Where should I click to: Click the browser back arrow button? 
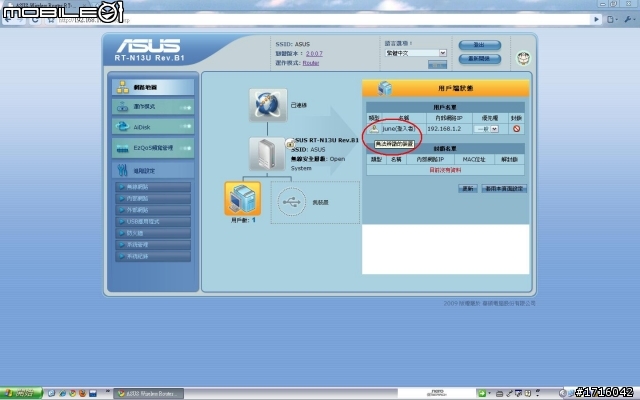point(8,20)
